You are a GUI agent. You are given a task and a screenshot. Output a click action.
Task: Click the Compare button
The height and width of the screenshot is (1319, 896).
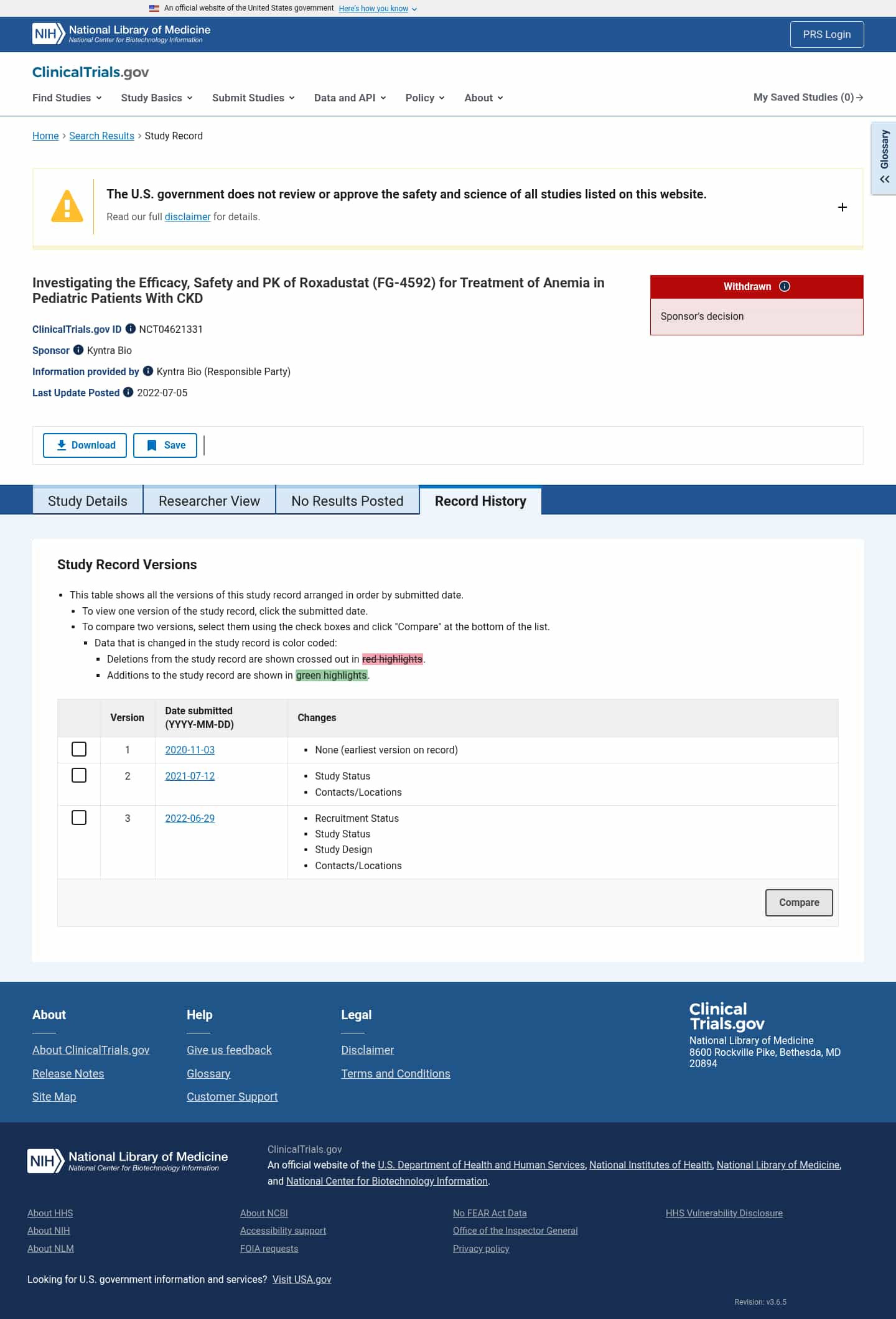point(799,902)
